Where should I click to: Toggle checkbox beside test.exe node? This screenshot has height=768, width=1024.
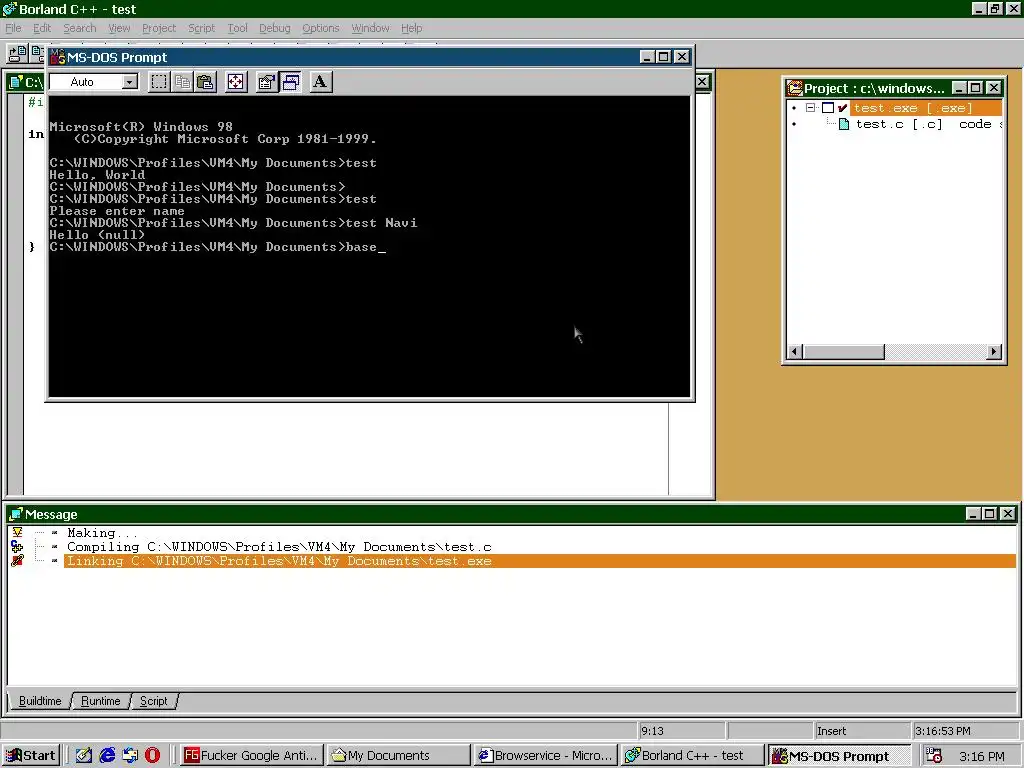click(827, 108)
